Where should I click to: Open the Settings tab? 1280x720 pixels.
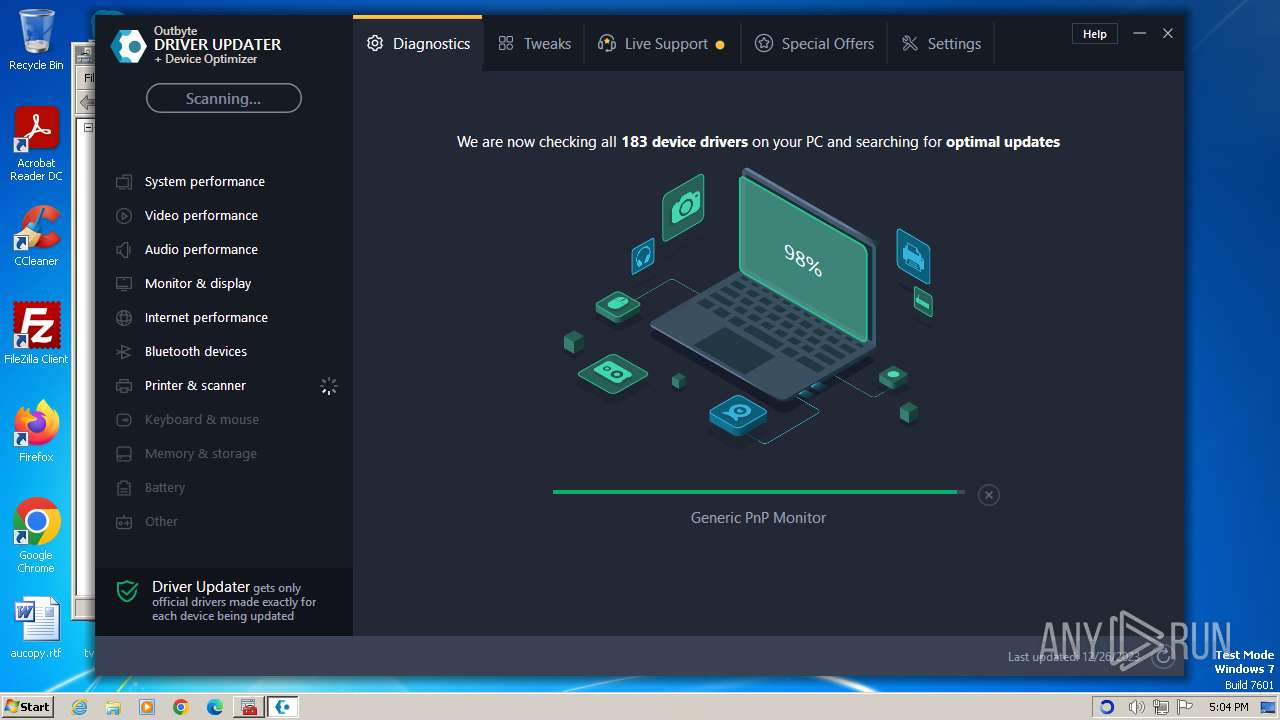[941, 44]
